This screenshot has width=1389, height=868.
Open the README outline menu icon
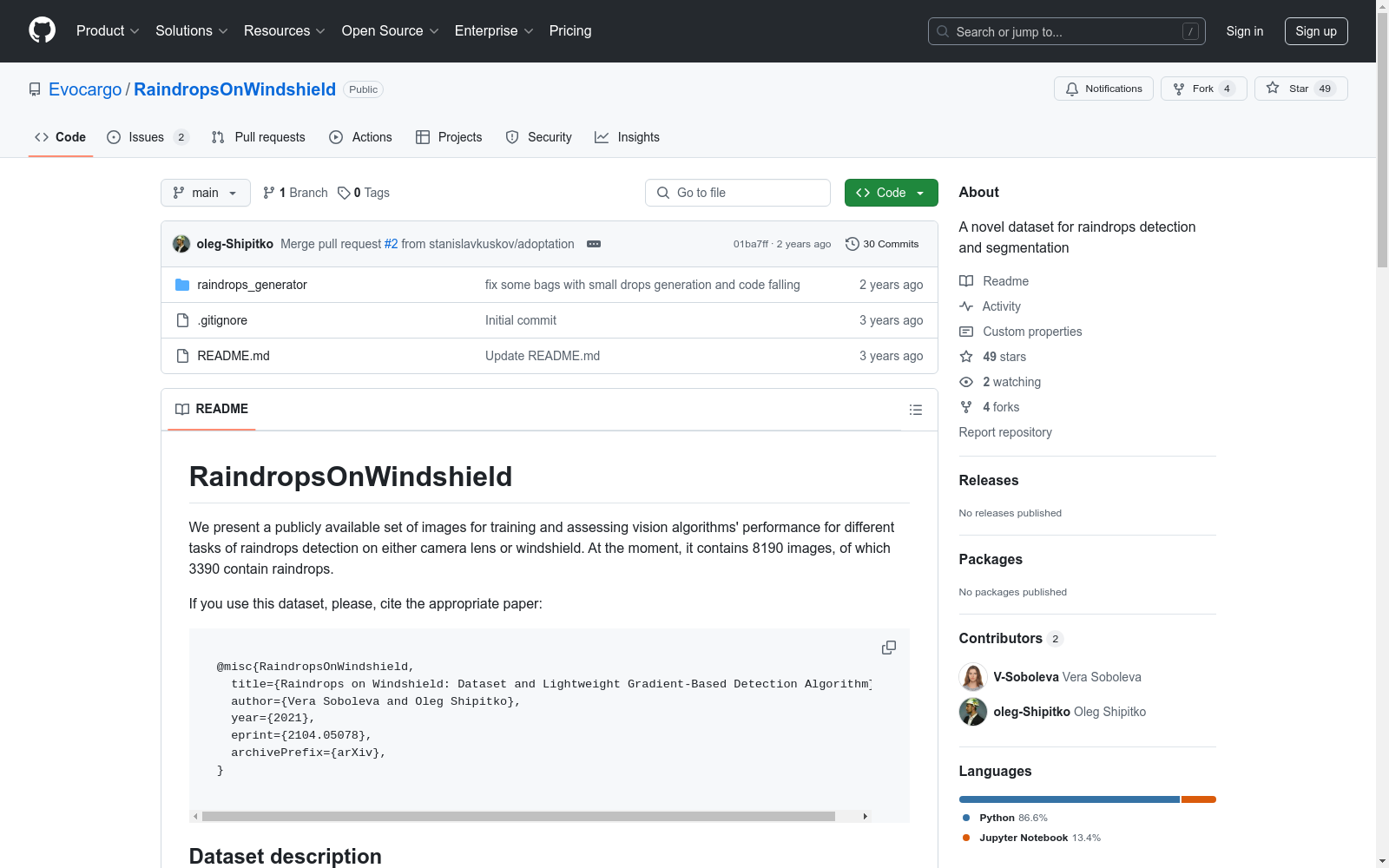pyautogui.click(x=916, y=410)
